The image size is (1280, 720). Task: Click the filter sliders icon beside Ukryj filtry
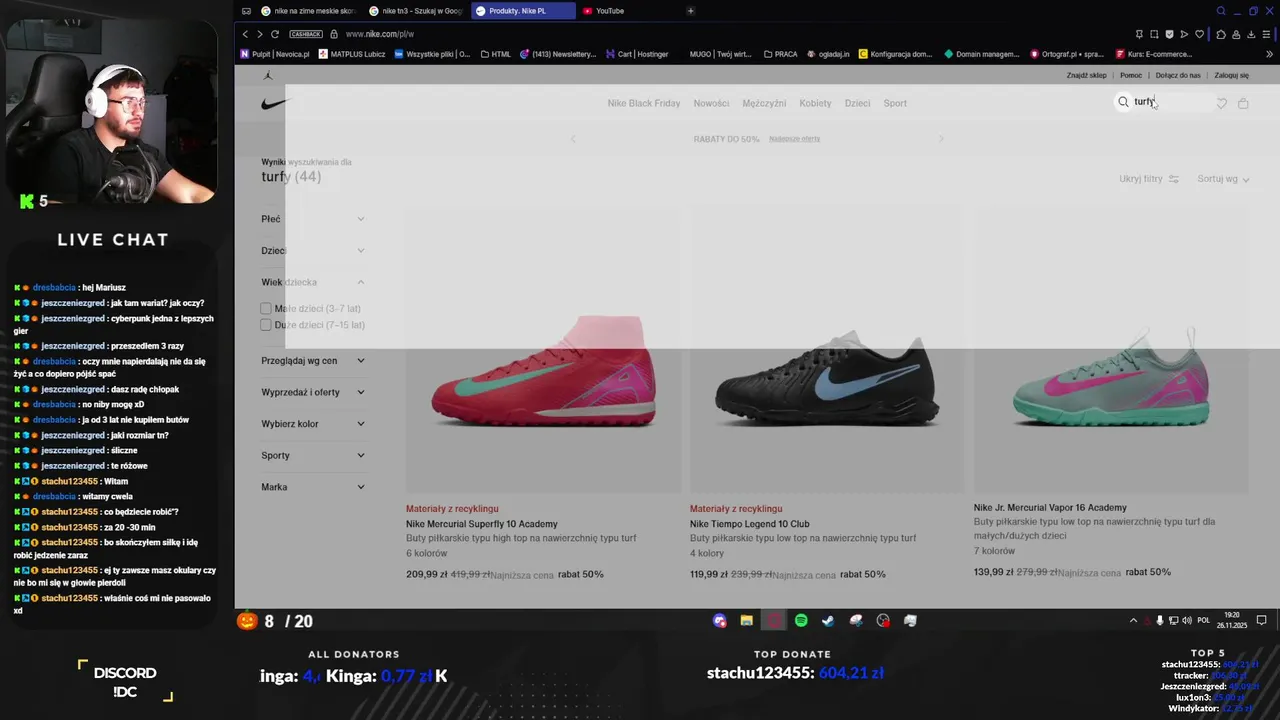click(1174, 179)
